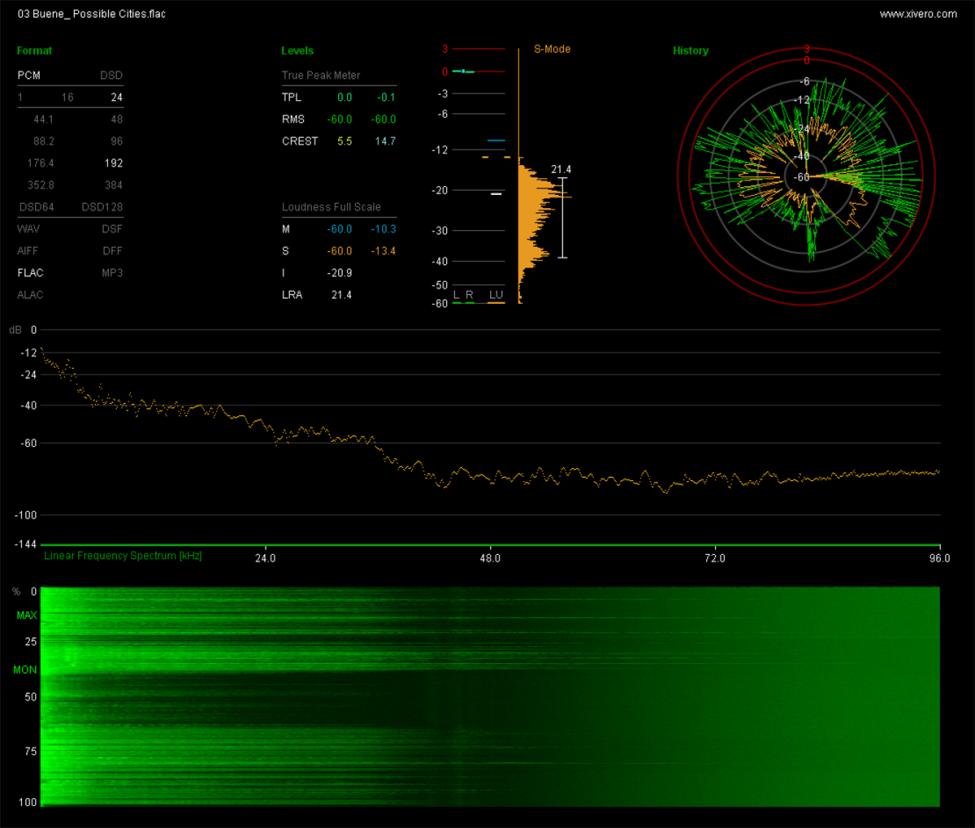975x828 pixels.
Task: Select the DSD format indicator
Action: coord(112,75)
